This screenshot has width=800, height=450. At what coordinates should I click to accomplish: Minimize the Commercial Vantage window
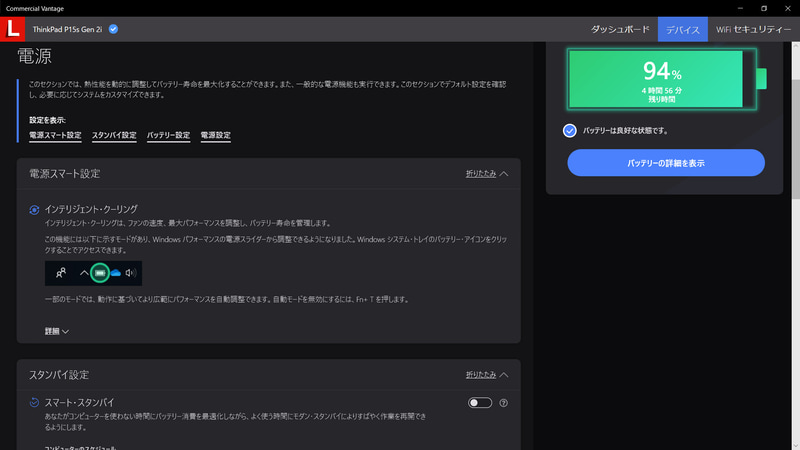click(x=740, y=8)
